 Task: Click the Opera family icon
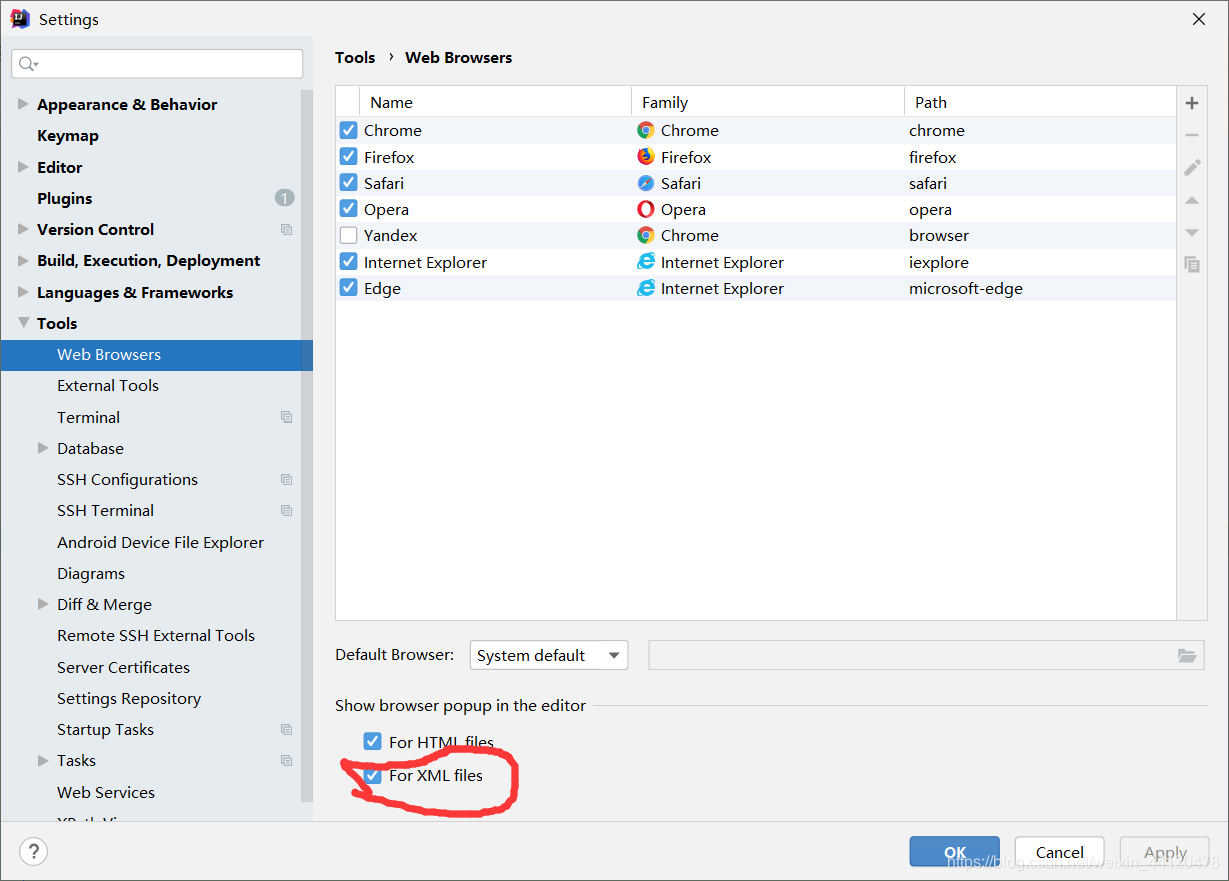[x=646, y=209]
